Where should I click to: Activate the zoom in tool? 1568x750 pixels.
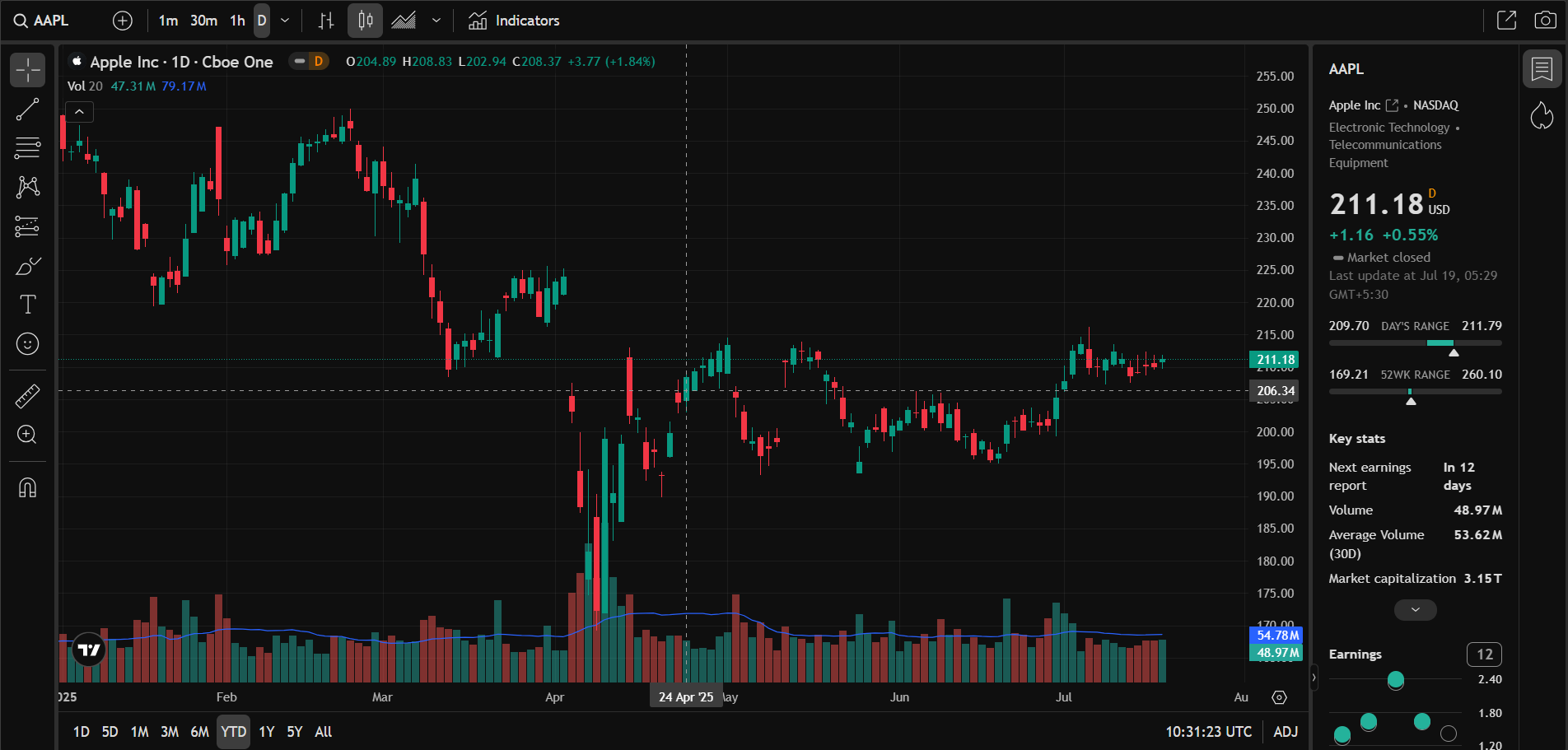28,435
